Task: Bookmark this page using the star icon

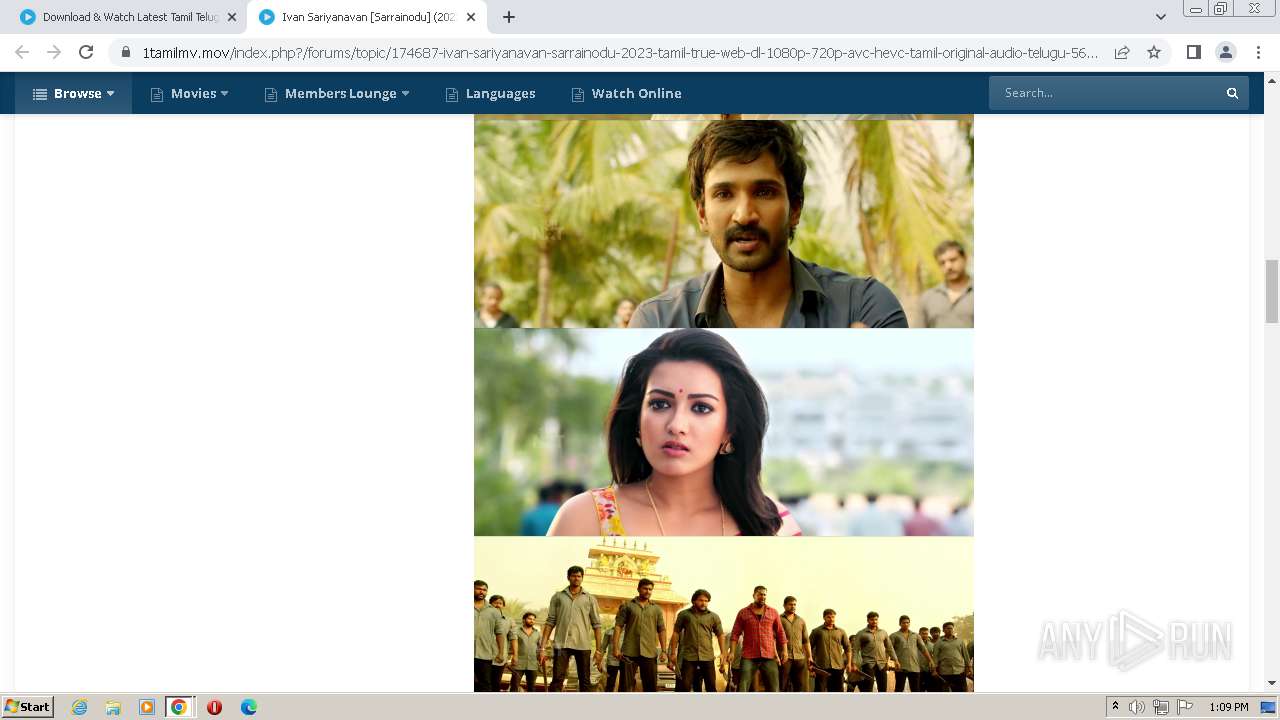Action: [x=1154, y=52]
